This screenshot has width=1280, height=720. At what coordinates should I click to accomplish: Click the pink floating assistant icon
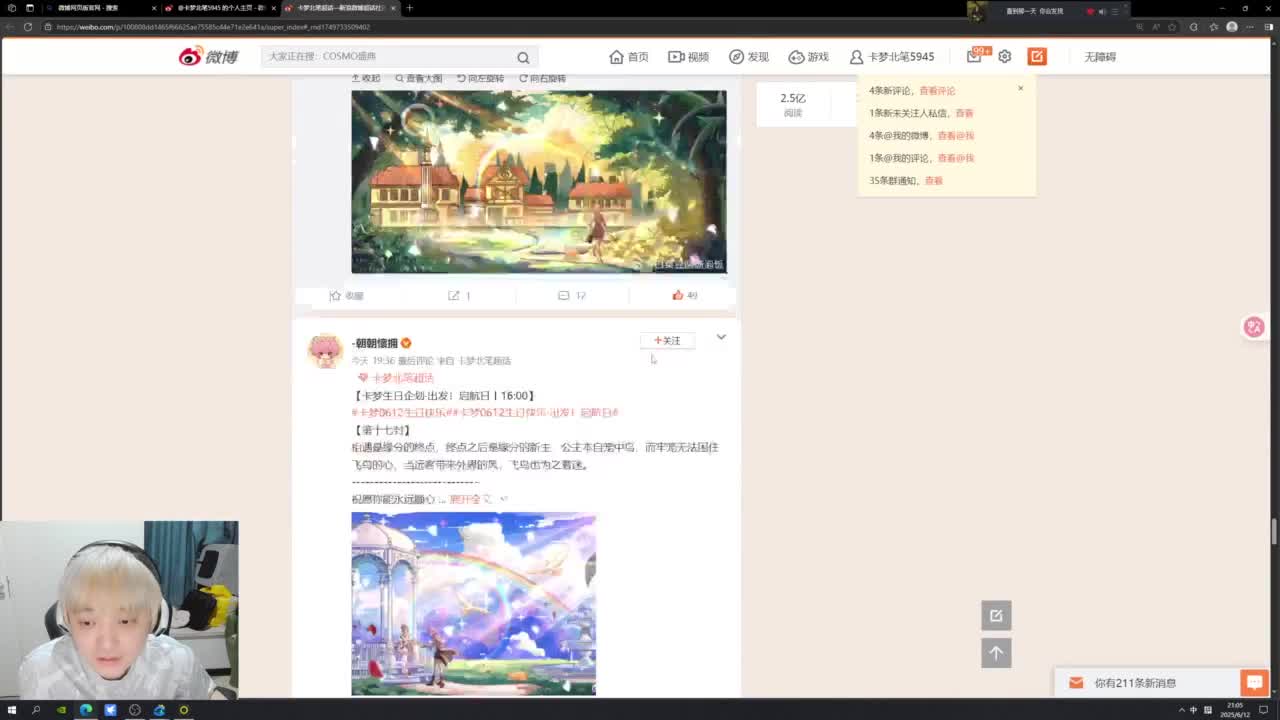point(1254,327)
